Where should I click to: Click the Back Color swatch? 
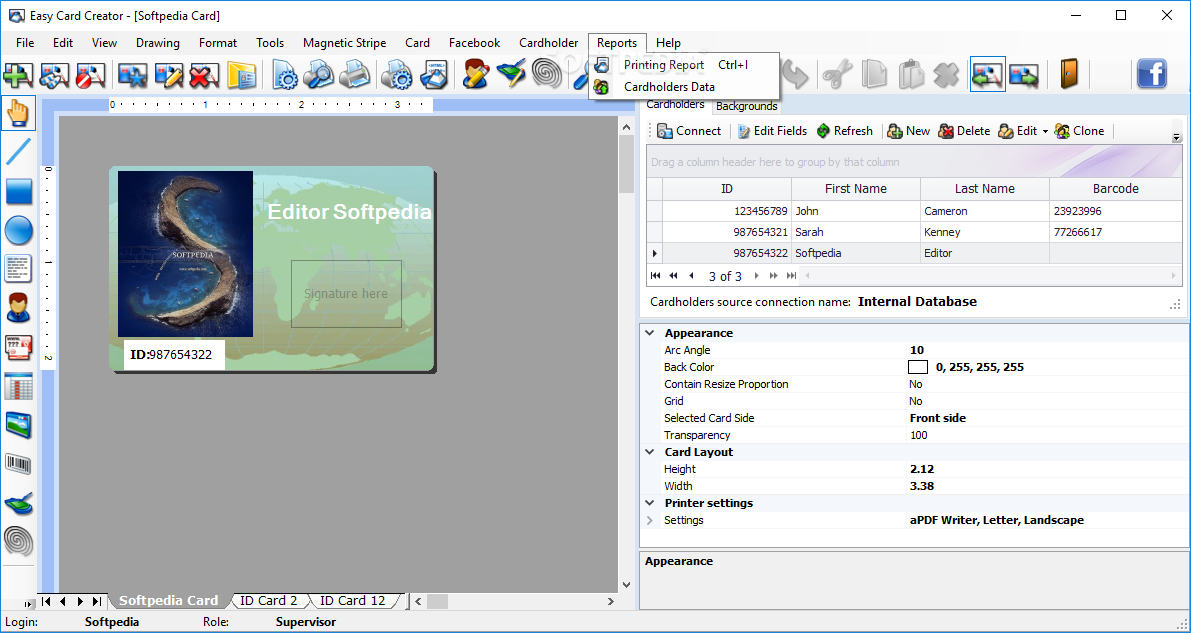[918, 367]
